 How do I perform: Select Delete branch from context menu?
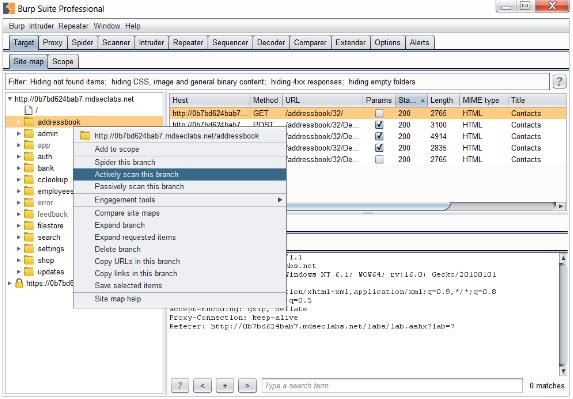(180, 249)
